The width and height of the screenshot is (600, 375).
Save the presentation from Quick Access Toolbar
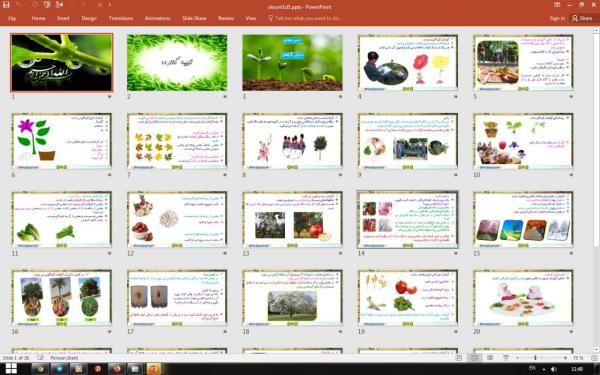6,5
